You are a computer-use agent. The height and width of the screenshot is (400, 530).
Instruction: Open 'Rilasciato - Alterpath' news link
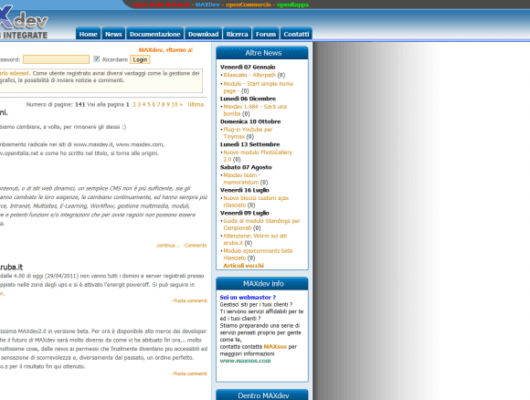(249, 75)
